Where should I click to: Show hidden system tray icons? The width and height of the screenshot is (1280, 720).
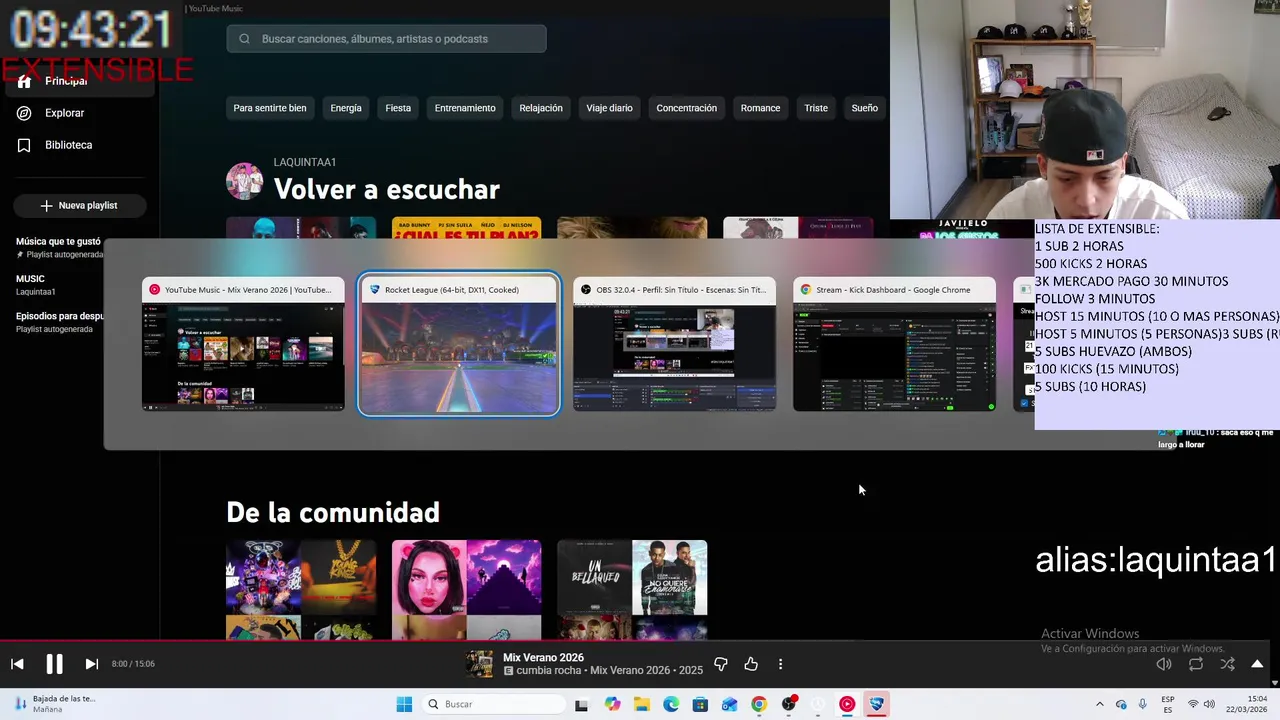(1099, 704)
